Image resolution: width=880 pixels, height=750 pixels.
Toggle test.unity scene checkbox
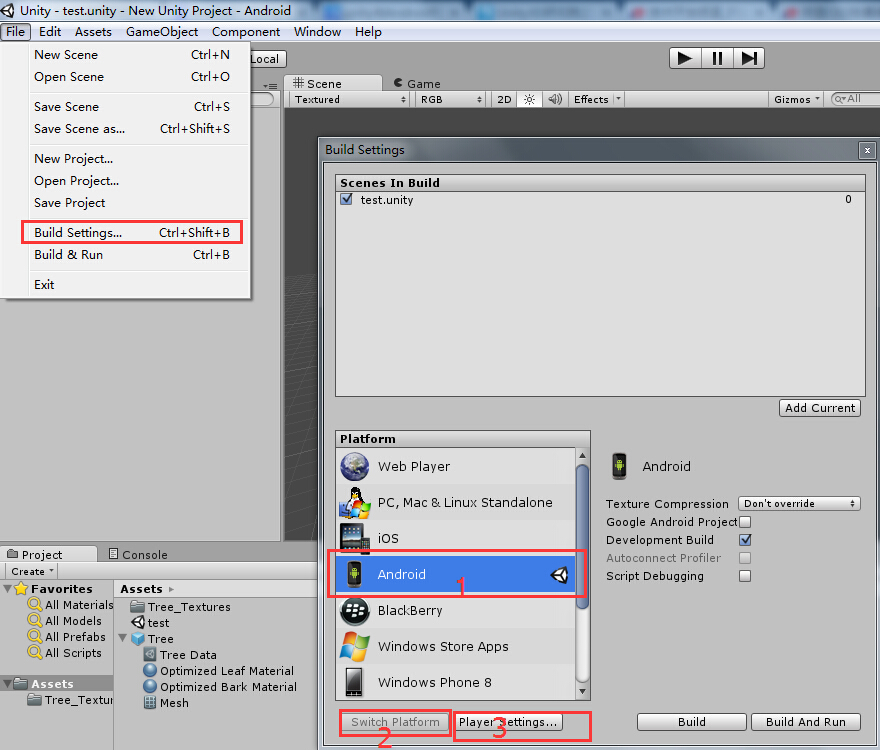tap(346, 199)
